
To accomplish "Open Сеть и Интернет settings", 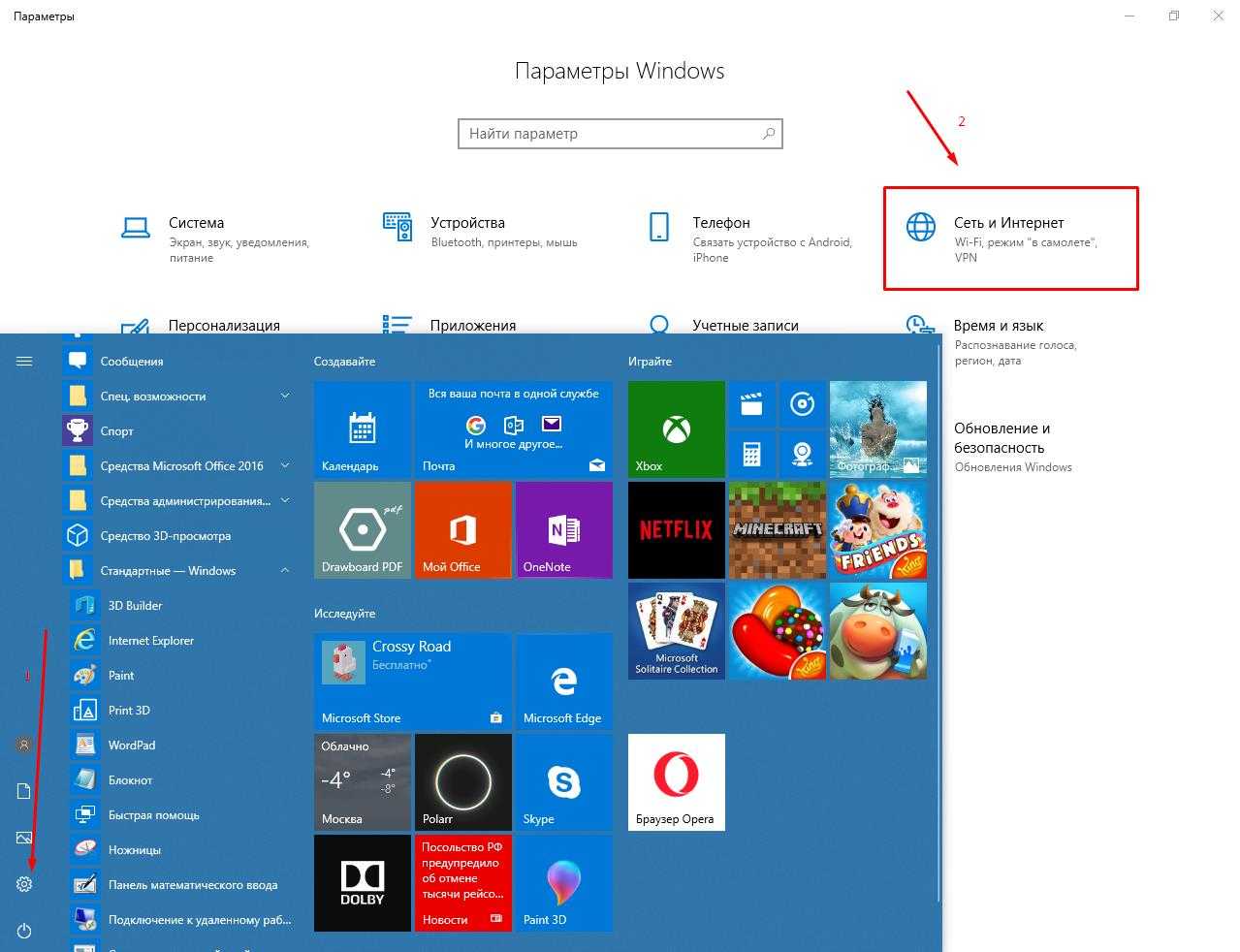I will pyautogui.click(x=1009, y=238).
